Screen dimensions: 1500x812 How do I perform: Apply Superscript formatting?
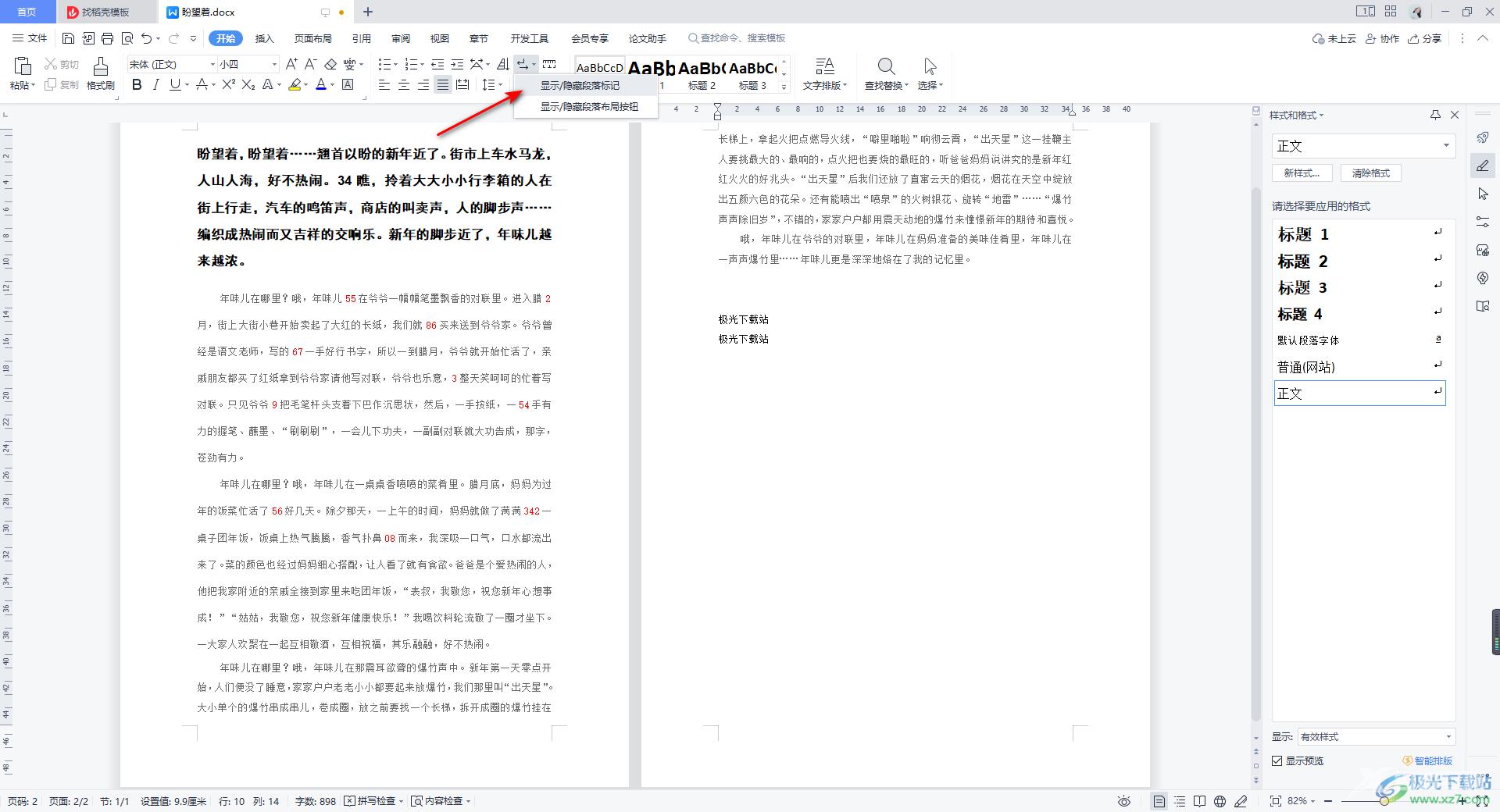pyautogui.click(x=229, y=84)
